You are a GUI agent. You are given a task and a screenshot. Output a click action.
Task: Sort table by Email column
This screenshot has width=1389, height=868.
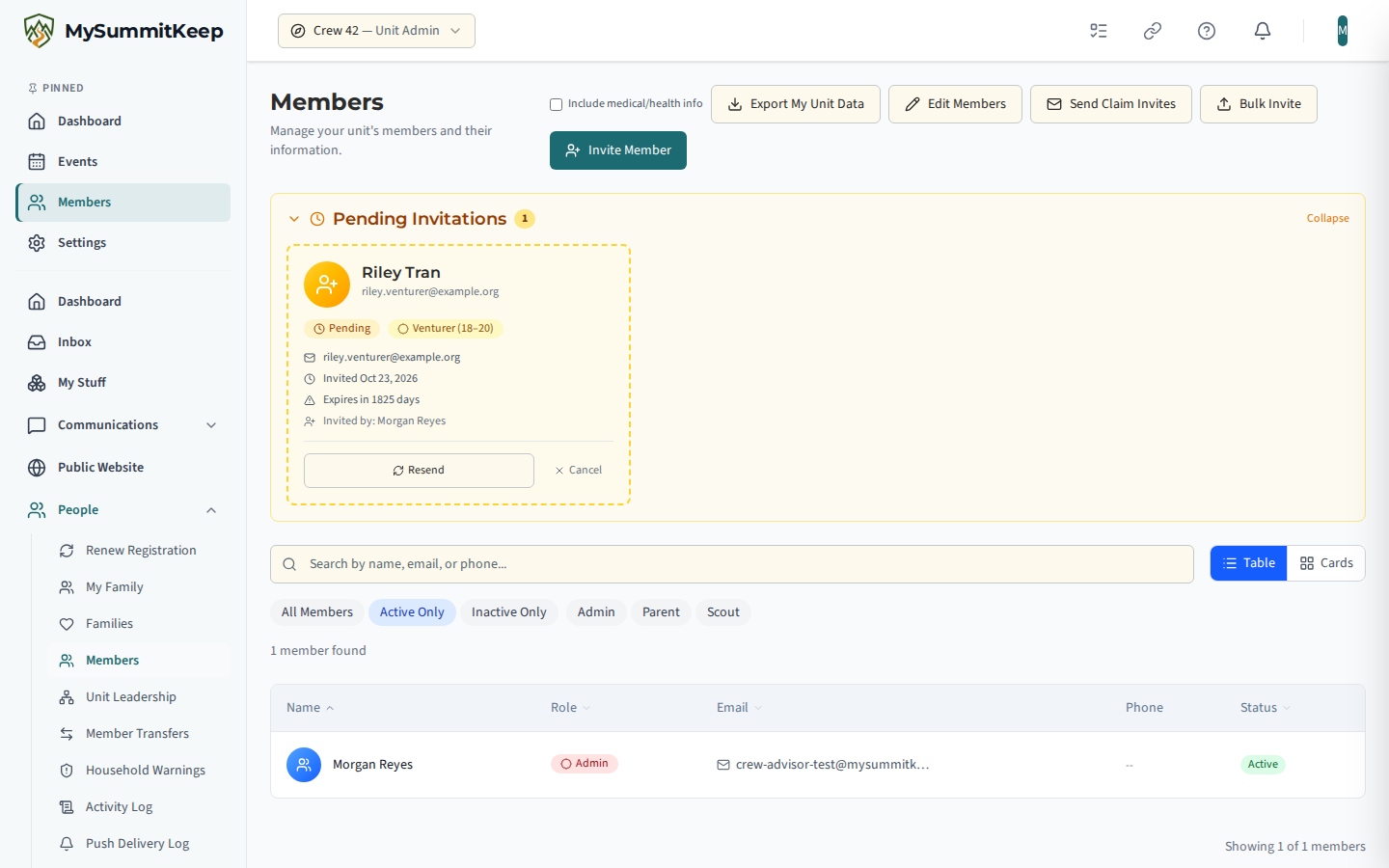tap(739, 708)
